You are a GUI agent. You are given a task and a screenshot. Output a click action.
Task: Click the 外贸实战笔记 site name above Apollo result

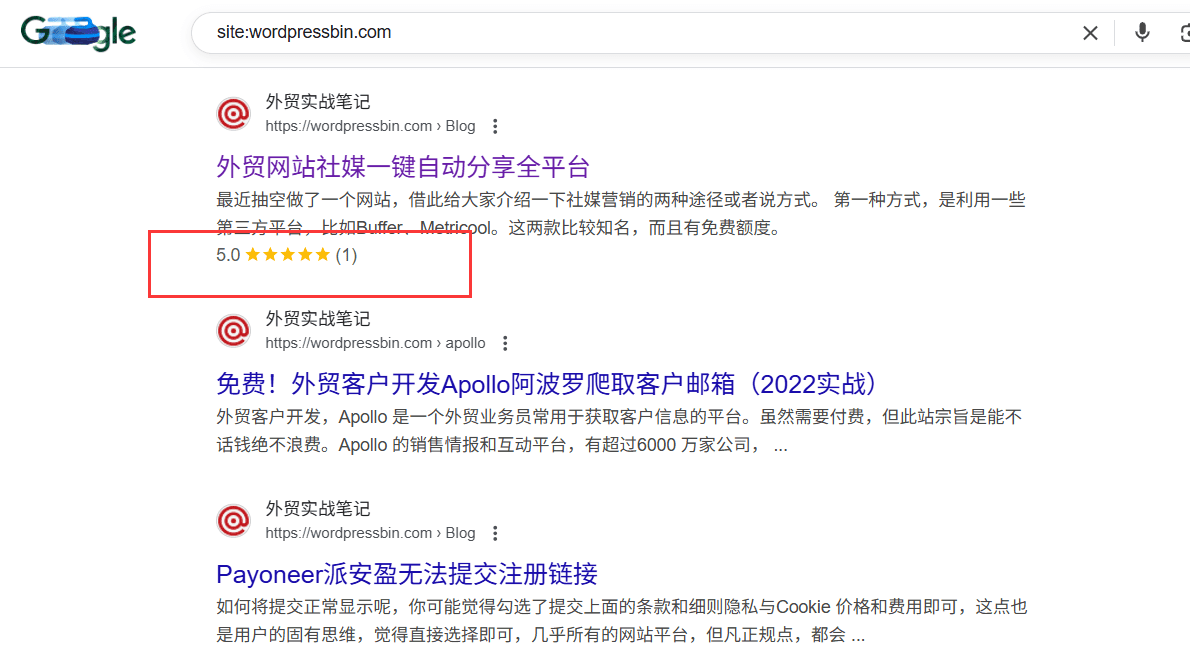317,319
